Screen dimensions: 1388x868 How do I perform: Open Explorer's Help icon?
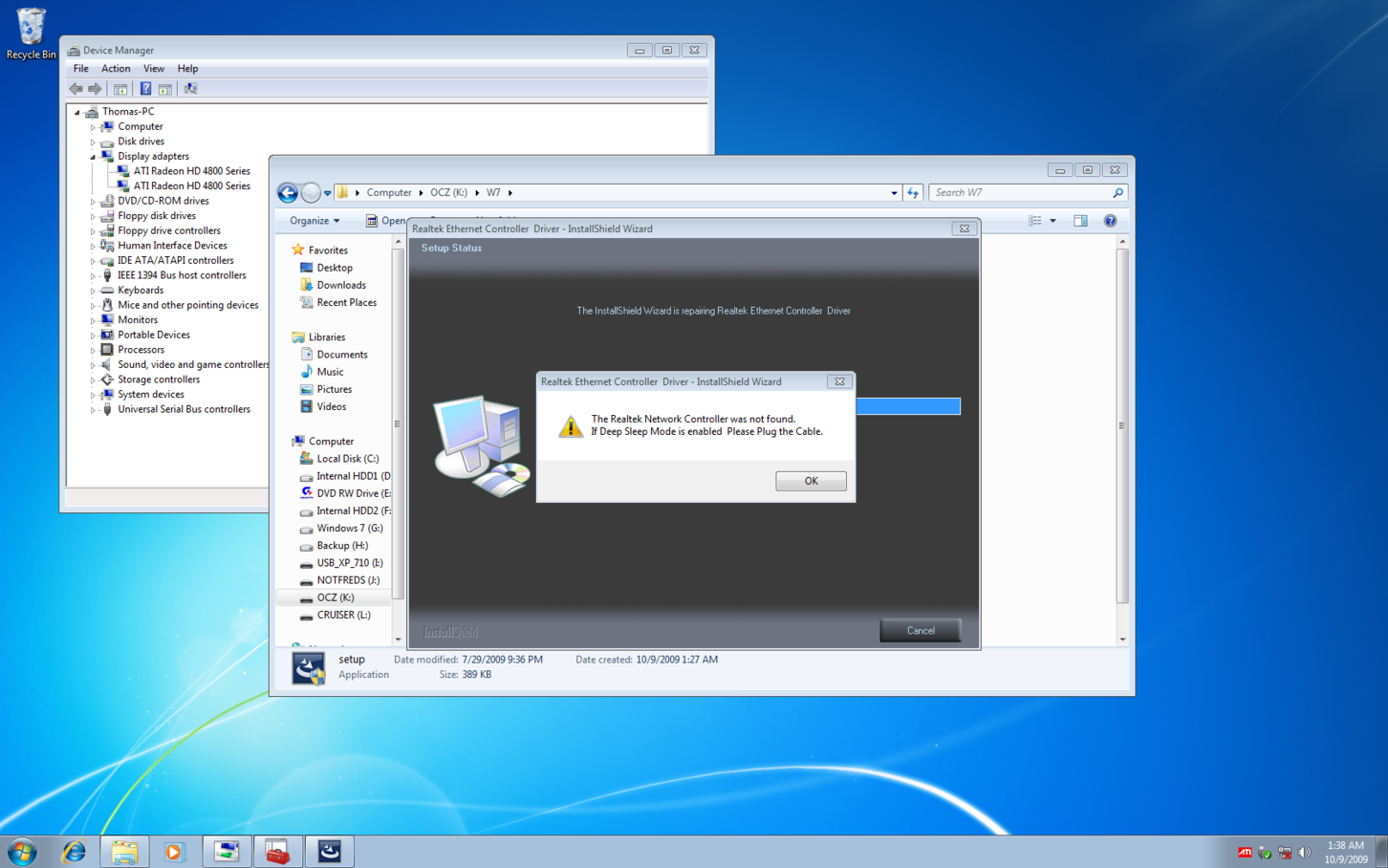click(x=1109, y=221)
